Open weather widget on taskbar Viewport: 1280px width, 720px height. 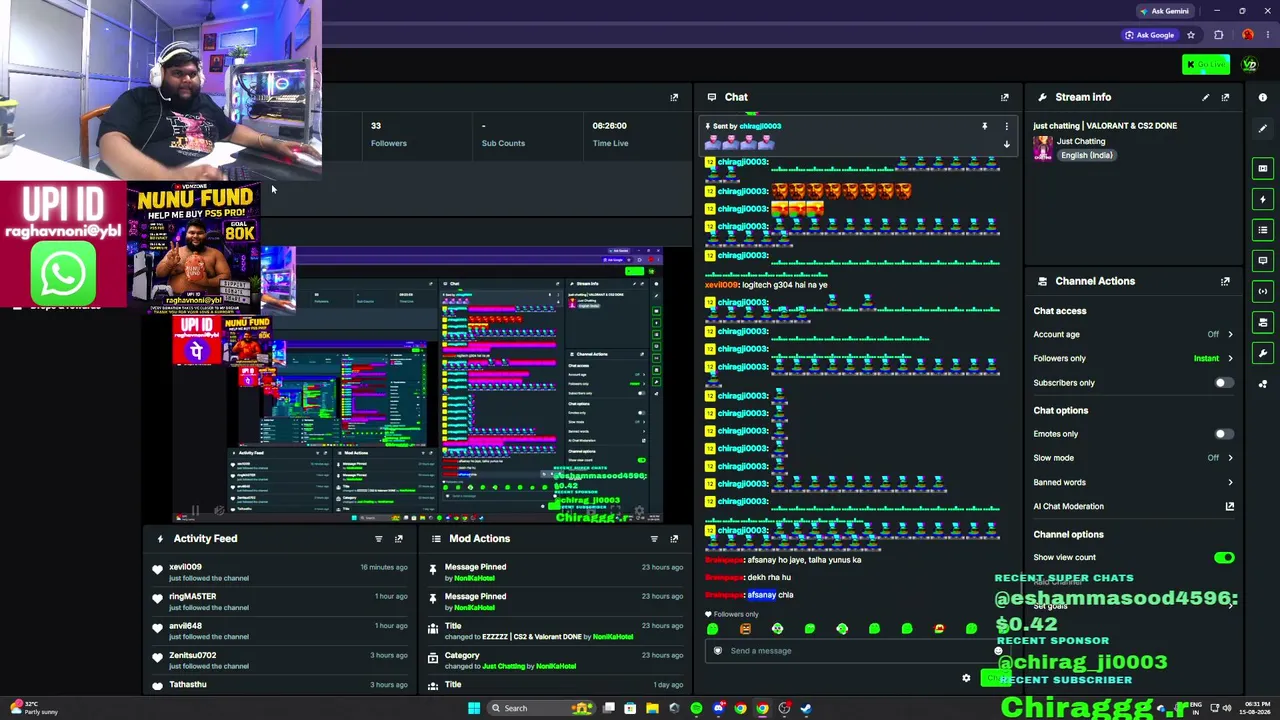(35, 708)
